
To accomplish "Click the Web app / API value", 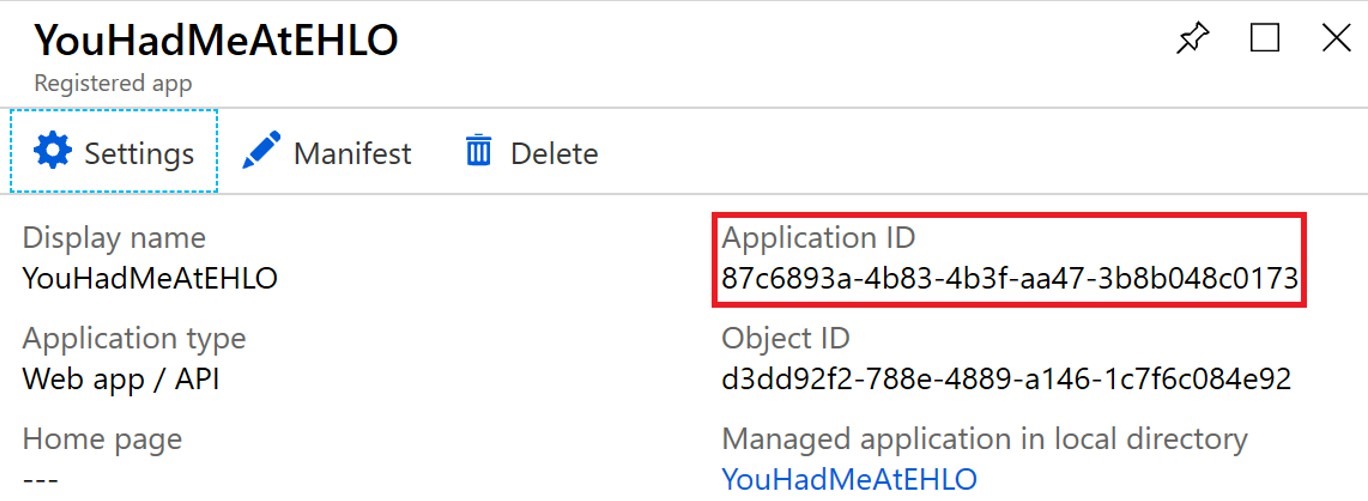I will (x=121, y=379).
